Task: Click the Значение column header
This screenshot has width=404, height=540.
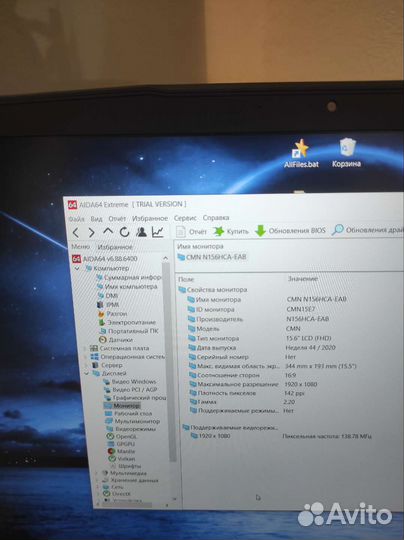Action: coord(302,279)
